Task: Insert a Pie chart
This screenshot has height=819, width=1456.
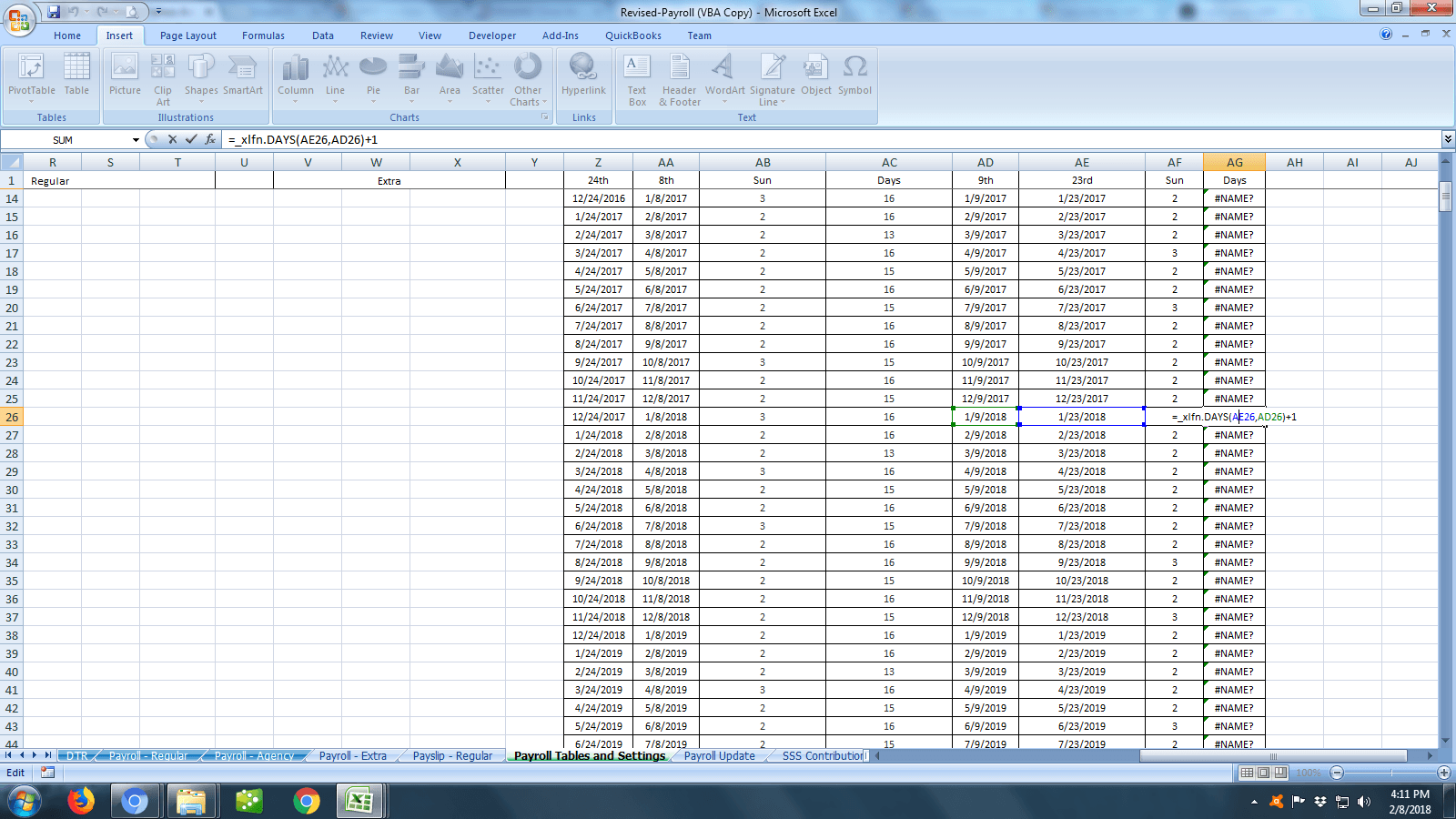Action: [373, 75]
